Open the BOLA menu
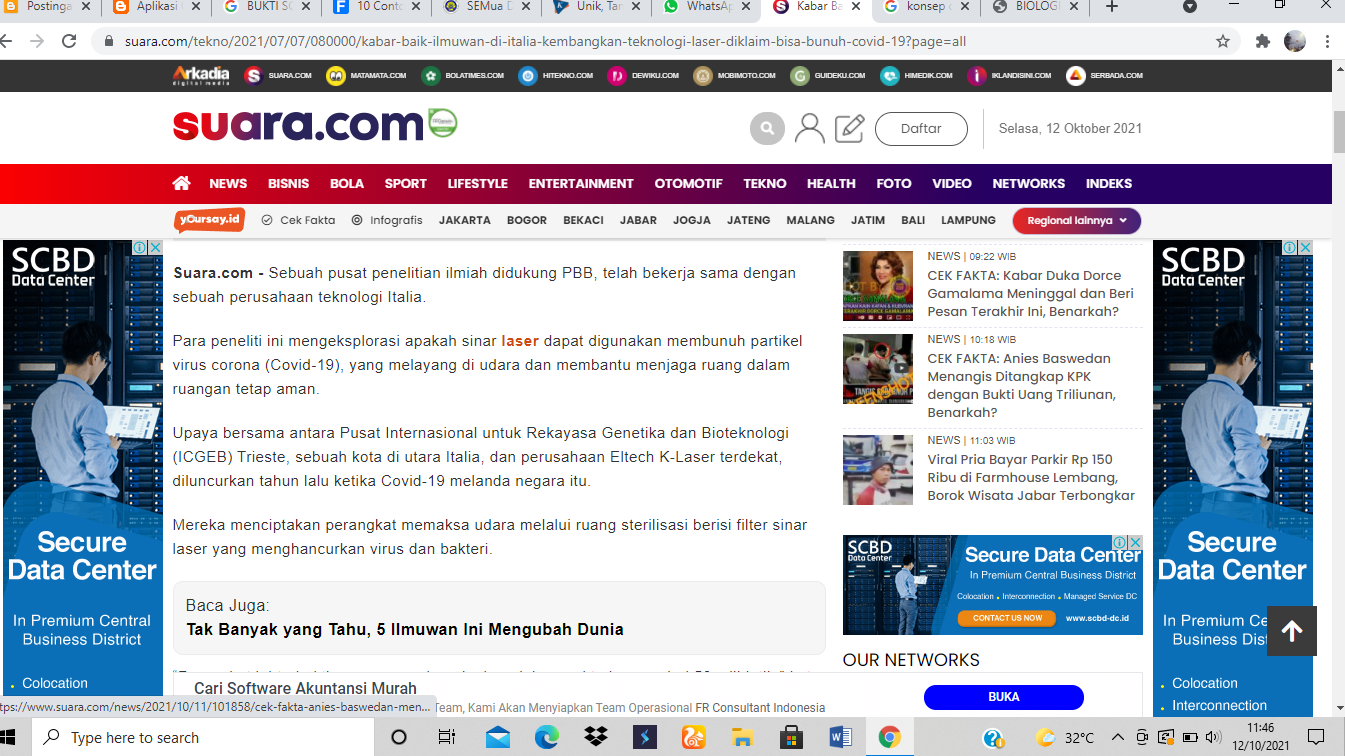Image resolution: width=1345 pixels, height=756 pixels. (347, 184)
